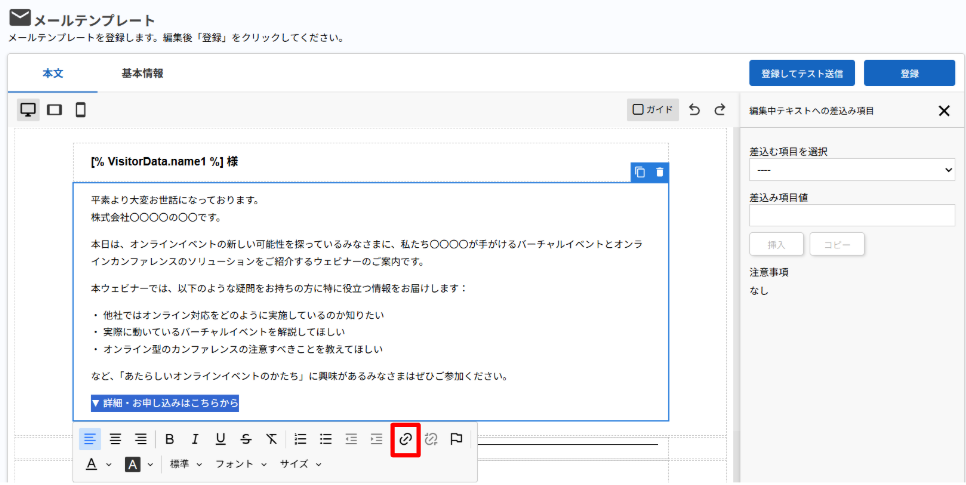Screen dimensions: 966x485
Task: Click the line 平素より大変お世話になっております。
Action: 175,200
